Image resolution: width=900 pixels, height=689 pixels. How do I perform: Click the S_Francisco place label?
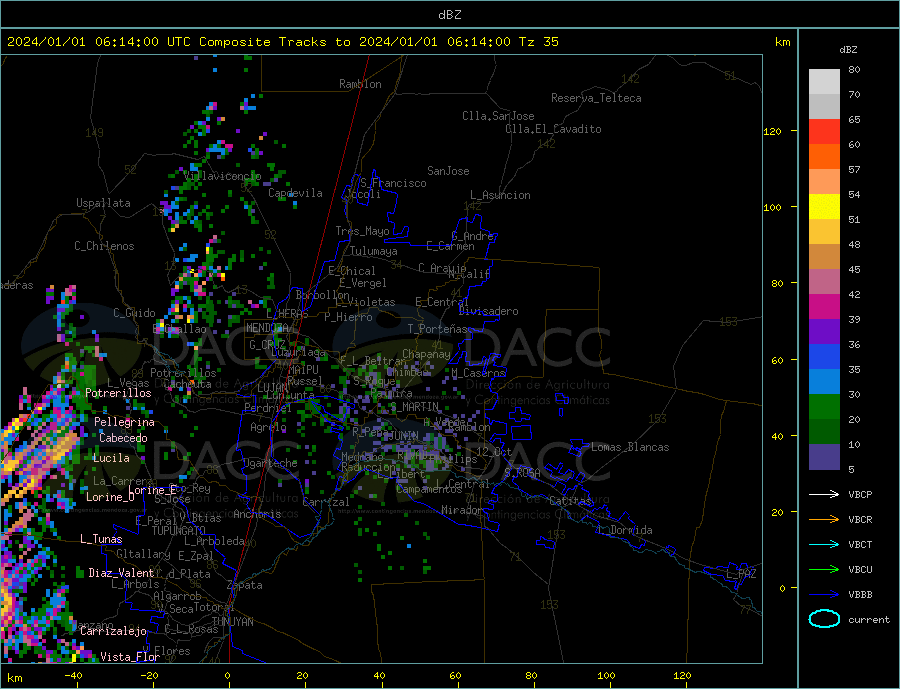click(393, 183)
